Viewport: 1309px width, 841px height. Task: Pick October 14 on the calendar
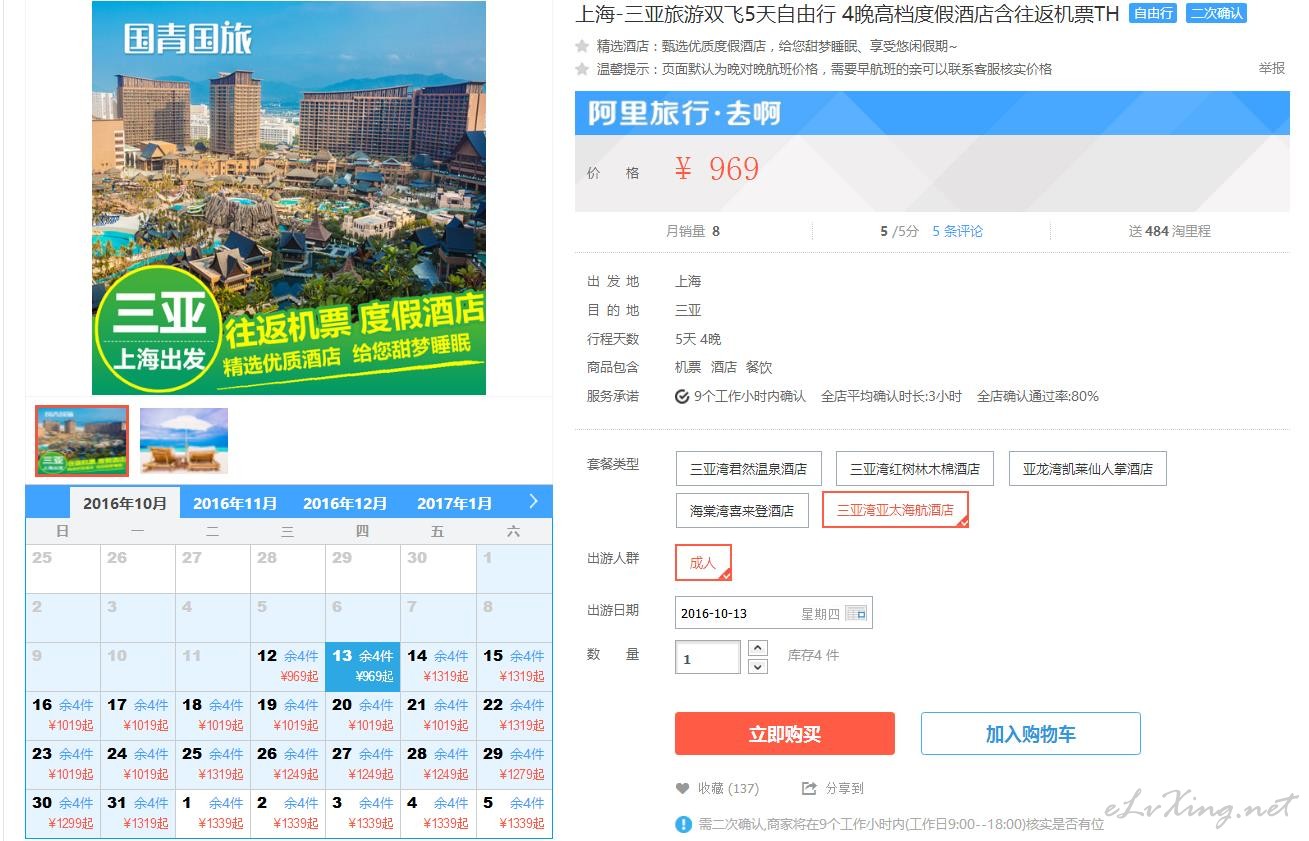pyautogui.click(x=438, y=667)
